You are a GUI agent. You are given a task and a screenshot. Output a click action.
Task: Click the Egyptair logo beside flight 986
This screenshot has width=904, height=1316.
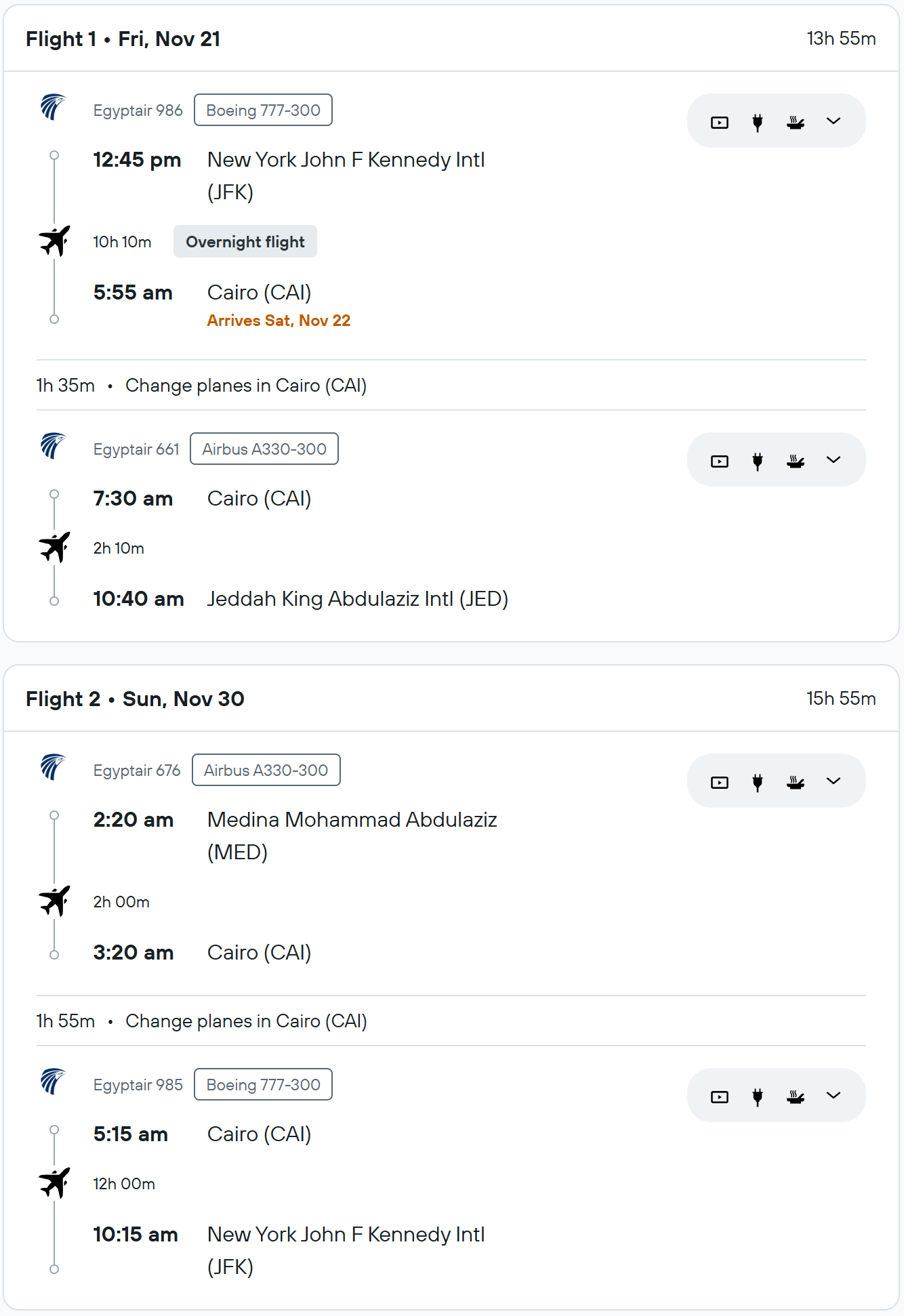pyautogui.click(x=53, y=107)
